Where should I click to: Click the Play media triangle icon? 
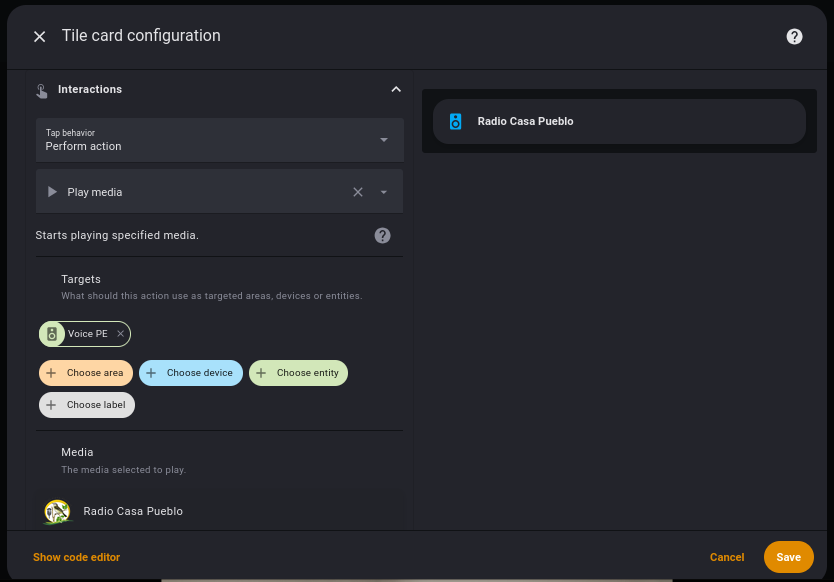coord(52,192)
